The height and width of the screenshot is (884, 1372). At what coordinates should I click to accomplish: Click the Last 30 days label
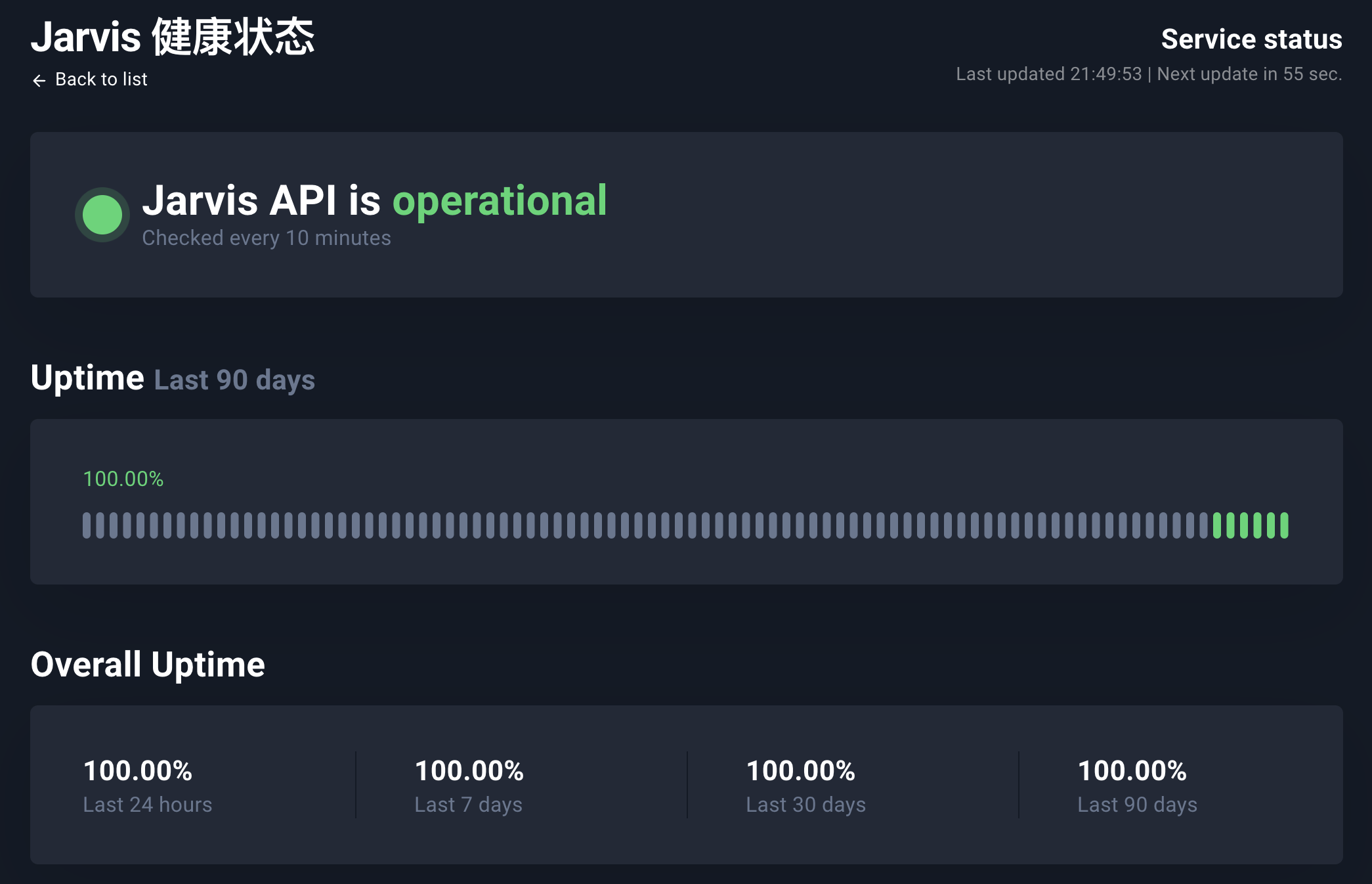[x=806, y=805]
